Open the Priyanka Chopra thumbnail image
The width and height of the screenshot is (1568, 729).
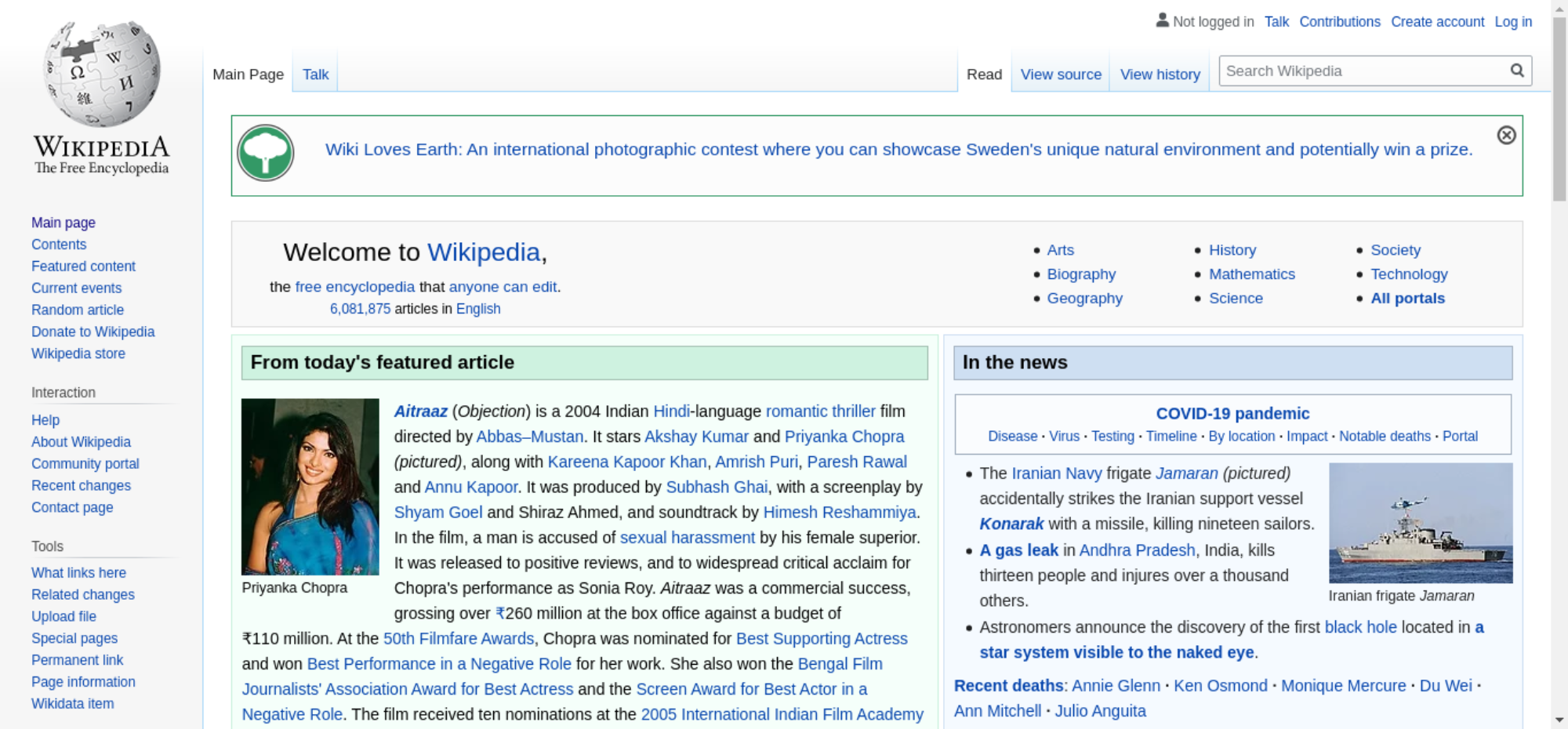[x=310, y=486]
